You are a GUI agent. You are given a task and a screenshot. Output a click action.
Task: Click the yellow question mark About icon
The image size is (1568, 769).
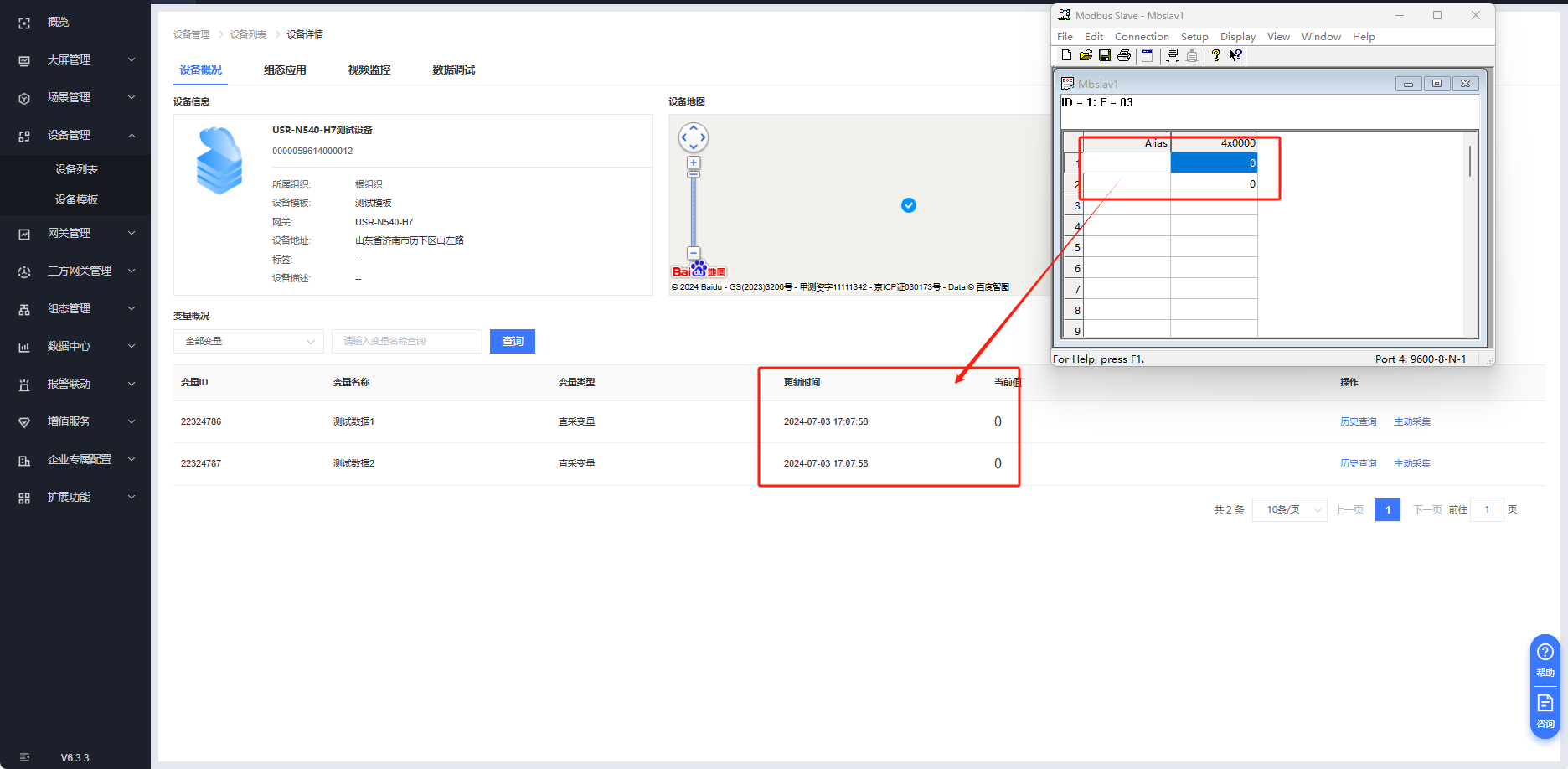(x=1216, y=55)
